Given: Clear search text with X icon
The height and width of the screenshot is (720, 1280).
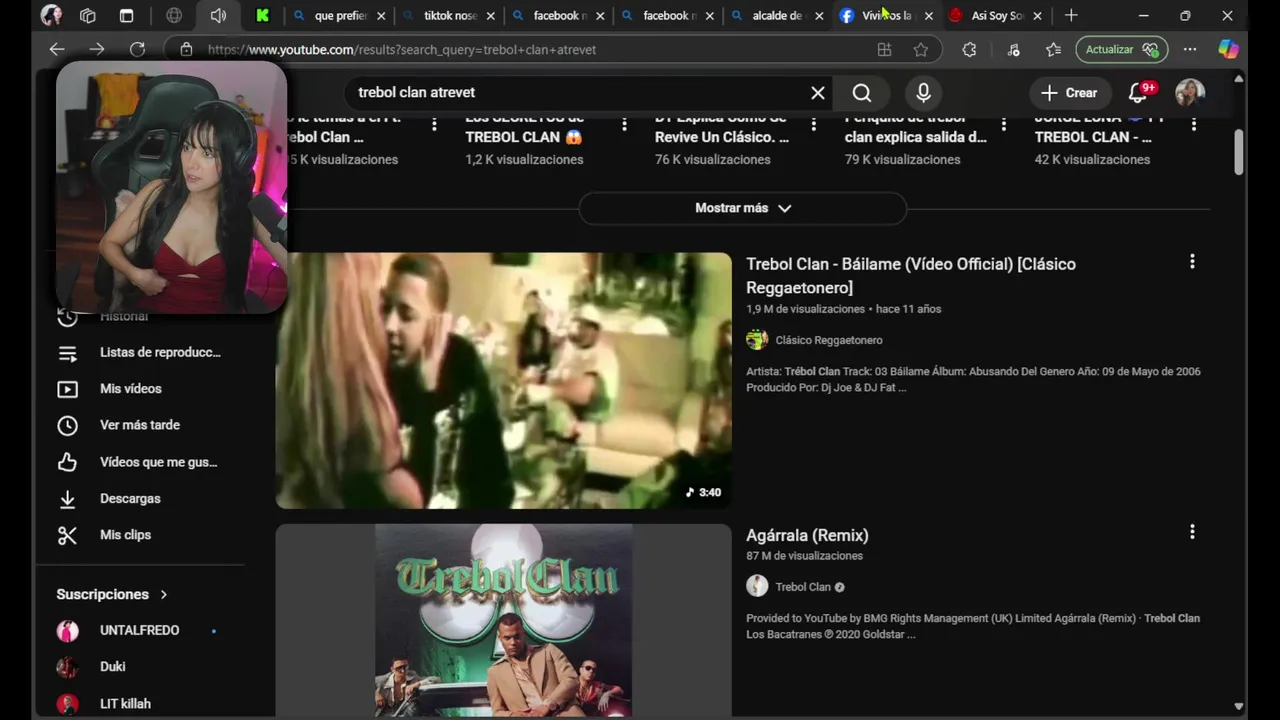Looking at the screenshot, I should (x=818, y=93).
